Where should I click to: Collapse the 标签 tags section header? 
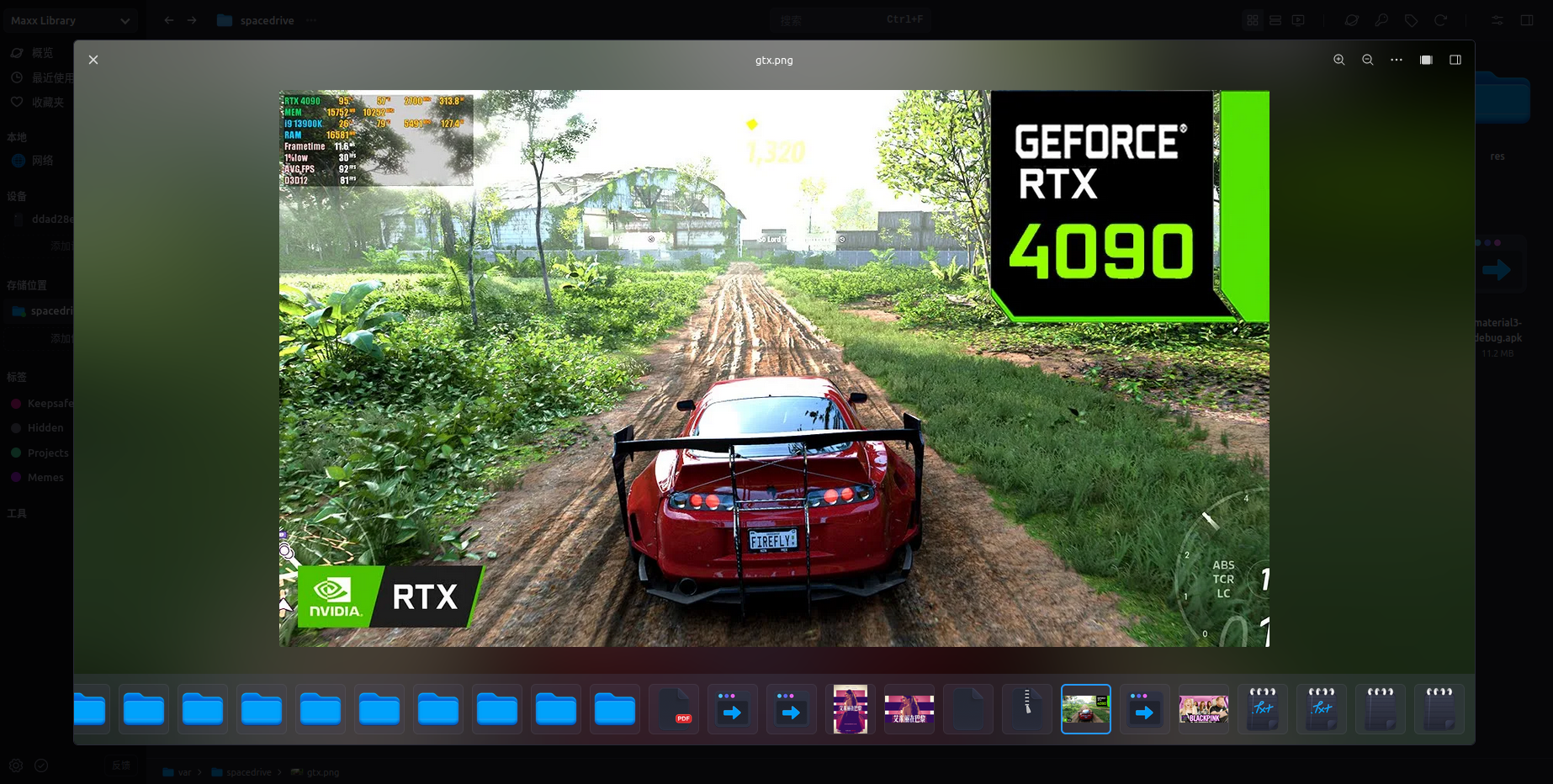pos(17,378)
